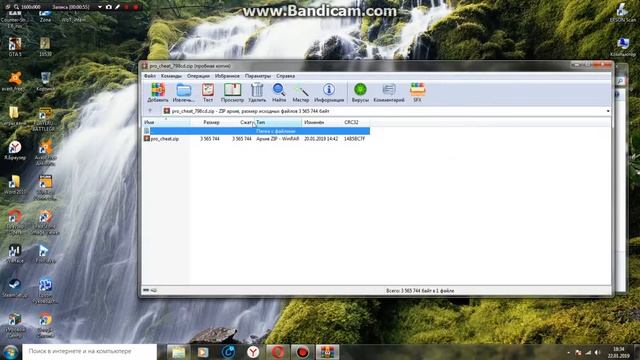Open the Google Chrome desktop shortcut
The image size is (640, 360).
(x=45, y=325)
